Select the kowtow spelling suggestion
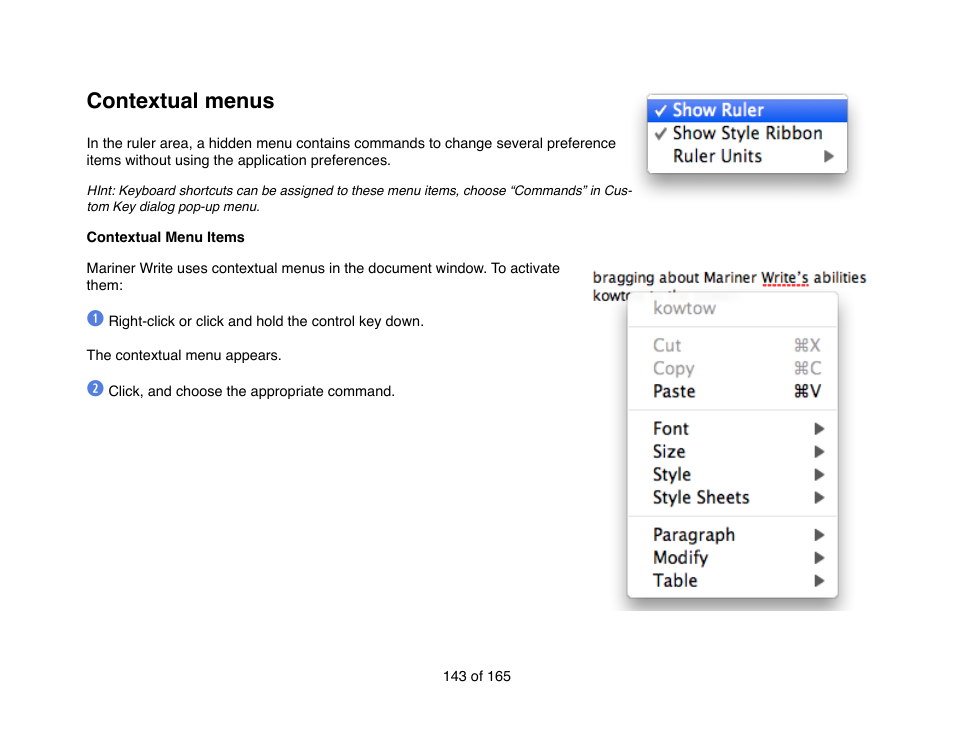 (x=733, y=308)
